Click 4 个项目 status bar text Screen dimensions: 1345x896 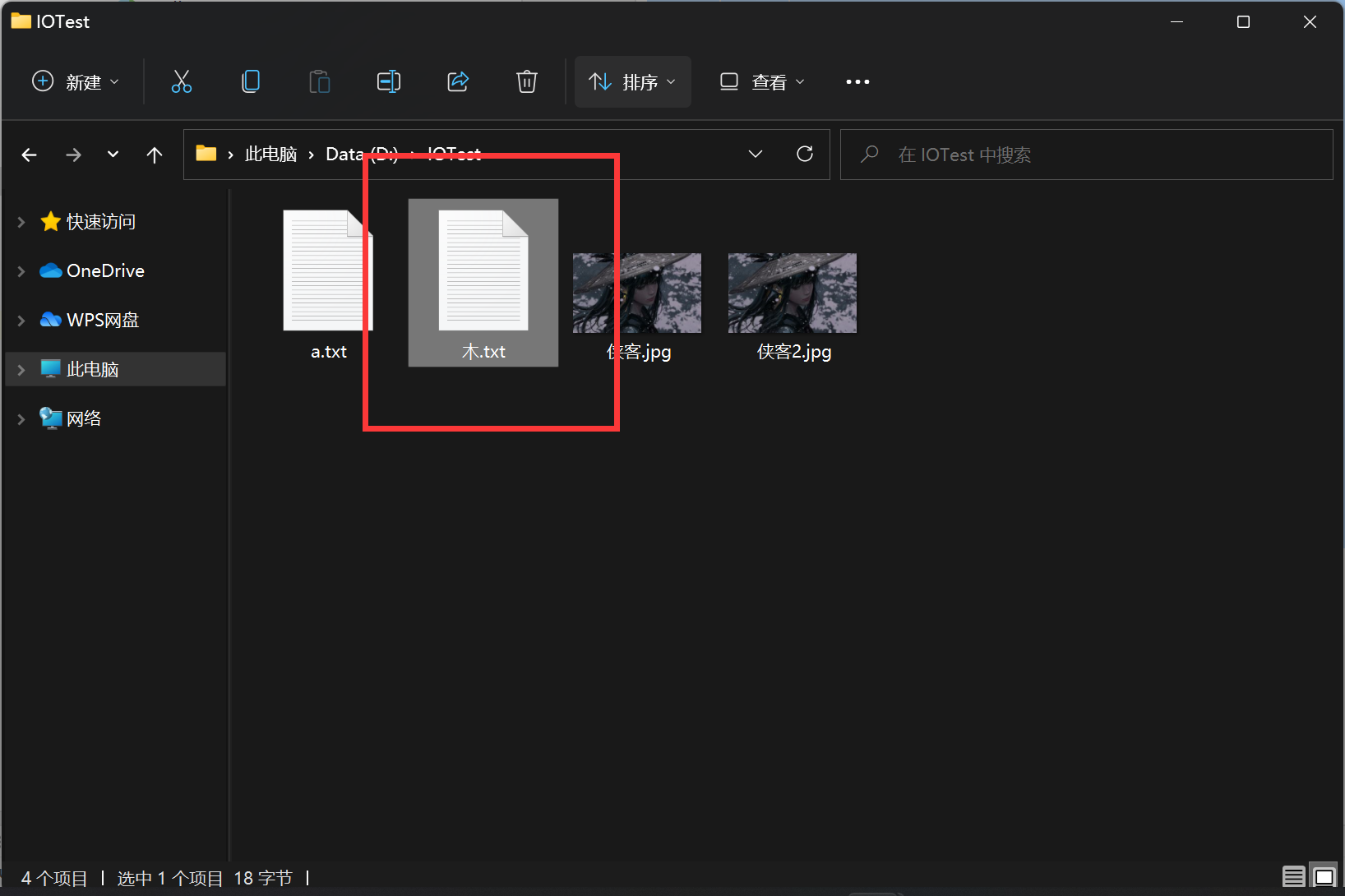[54, 879]
